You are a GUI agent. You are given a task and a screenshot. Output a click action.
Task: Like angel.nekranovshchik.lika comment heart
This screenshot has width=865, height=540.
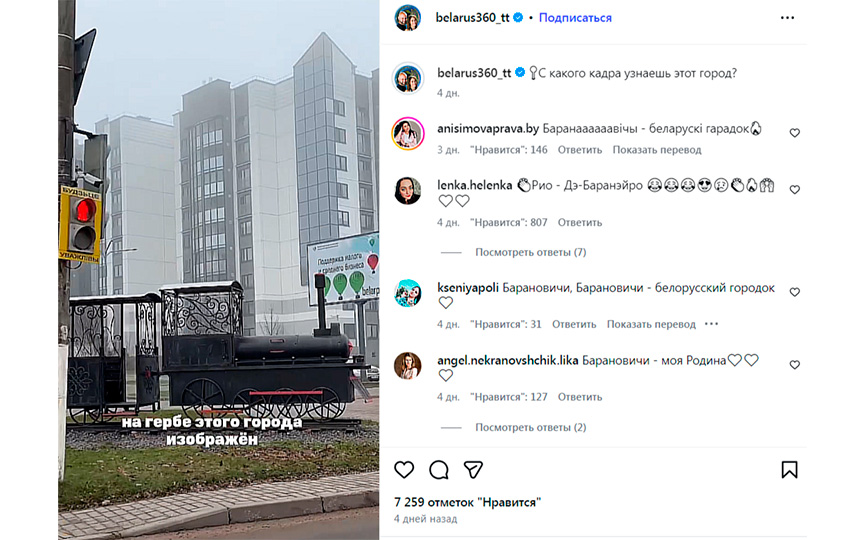(794, 365)
